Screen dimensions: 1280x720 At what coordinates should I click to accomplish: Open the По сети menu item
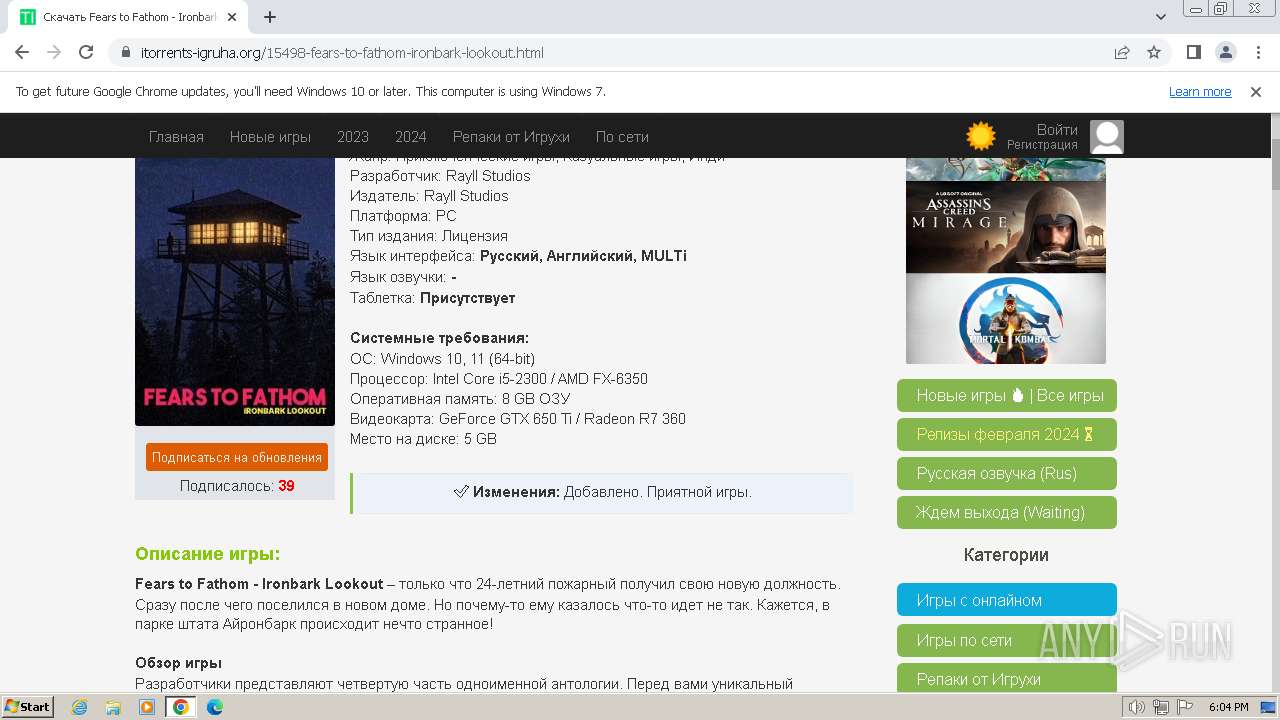click(x=622, y=137)
